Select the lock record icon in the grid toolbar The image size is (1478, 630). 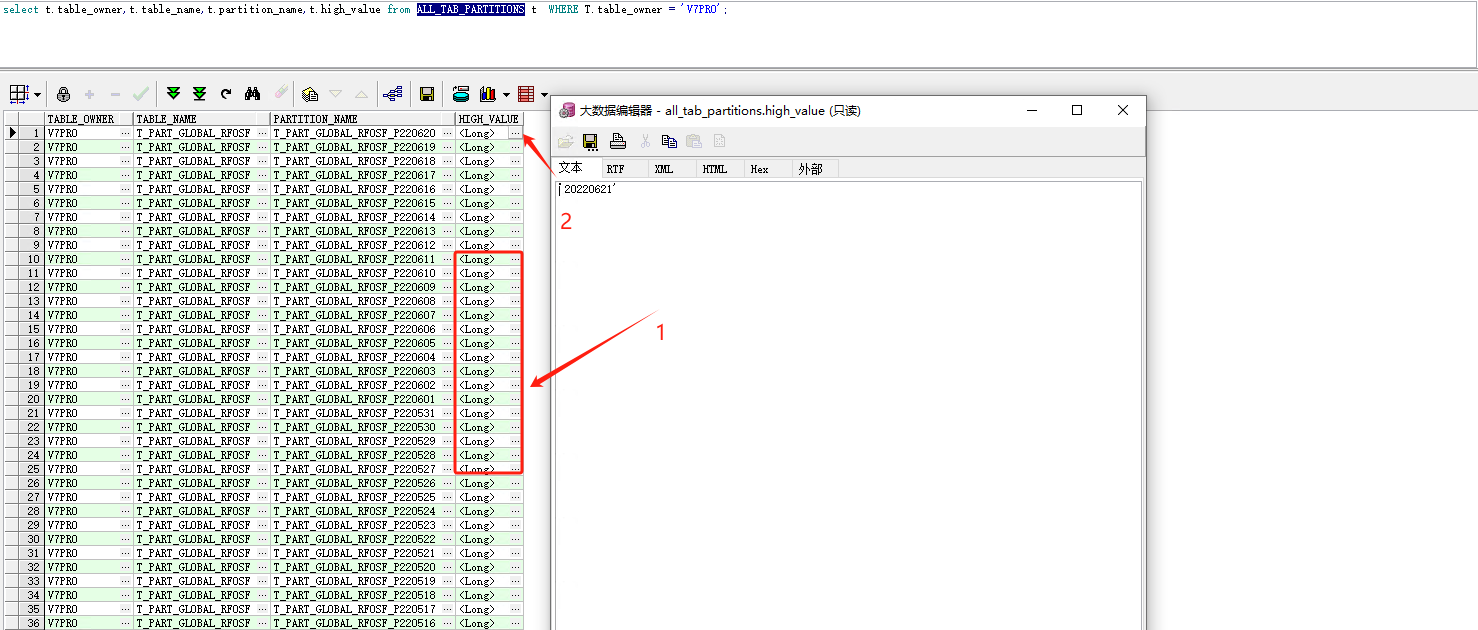[63, 93]
